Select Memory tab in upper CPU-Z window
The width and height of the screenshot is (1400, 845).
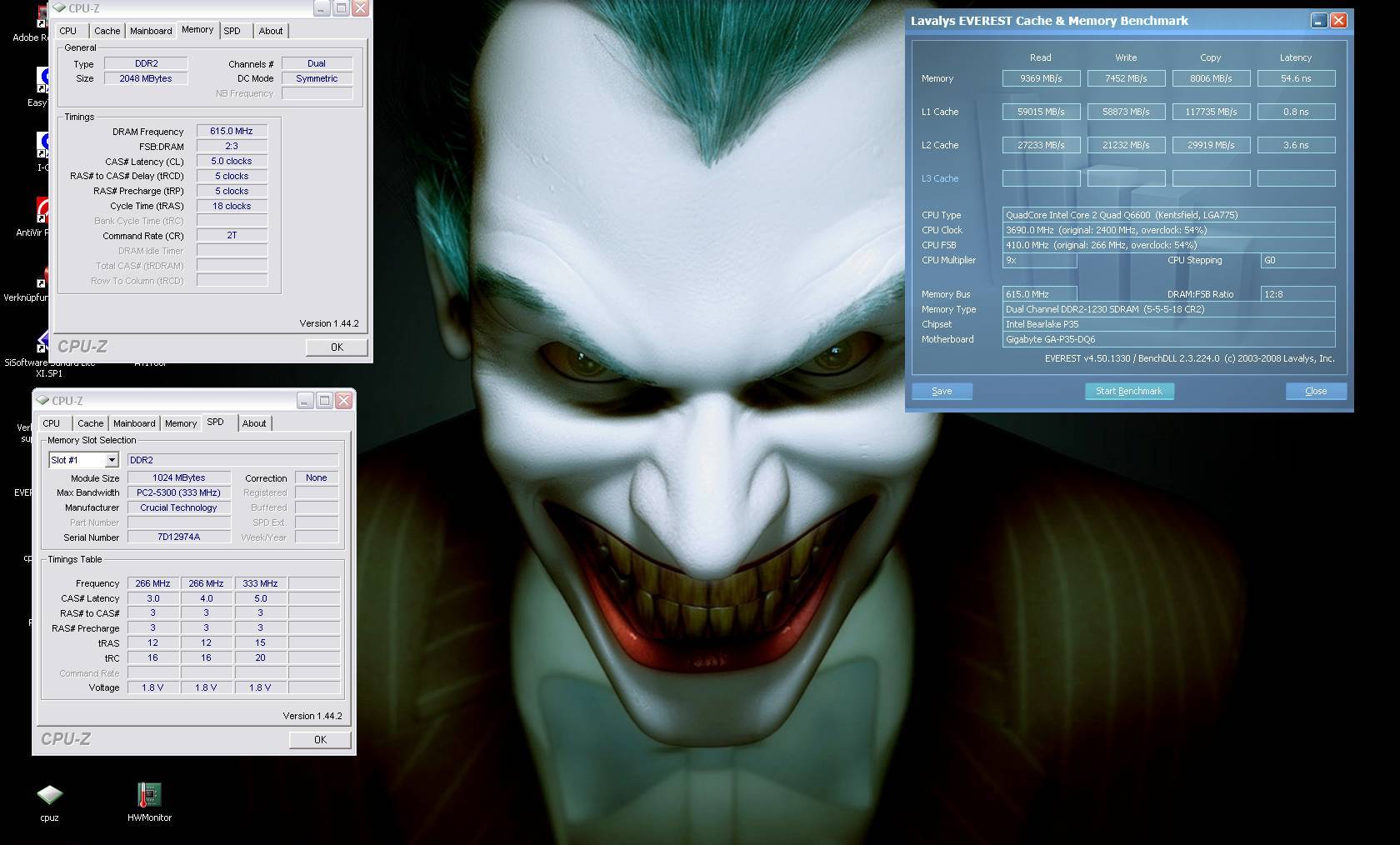pyautogui.click(x=197, y=30)
